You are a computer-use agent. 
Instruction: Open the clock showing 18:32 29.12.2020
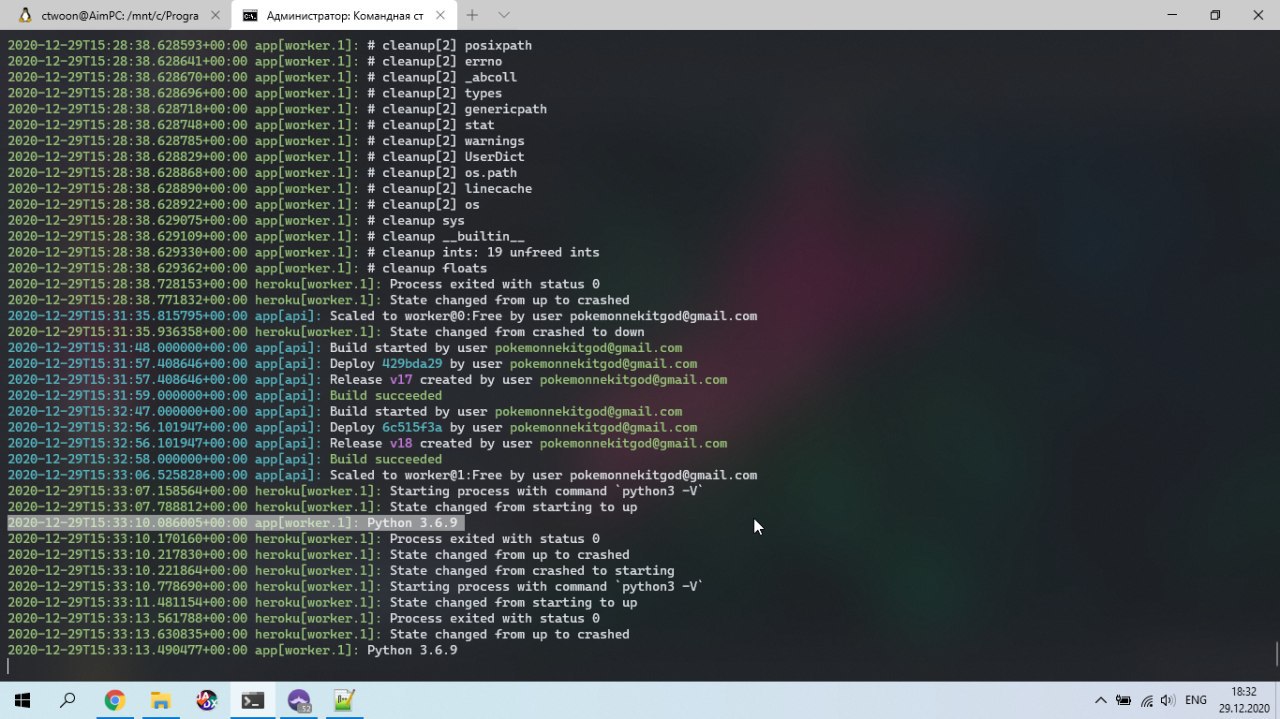[x=1244, y=700]
